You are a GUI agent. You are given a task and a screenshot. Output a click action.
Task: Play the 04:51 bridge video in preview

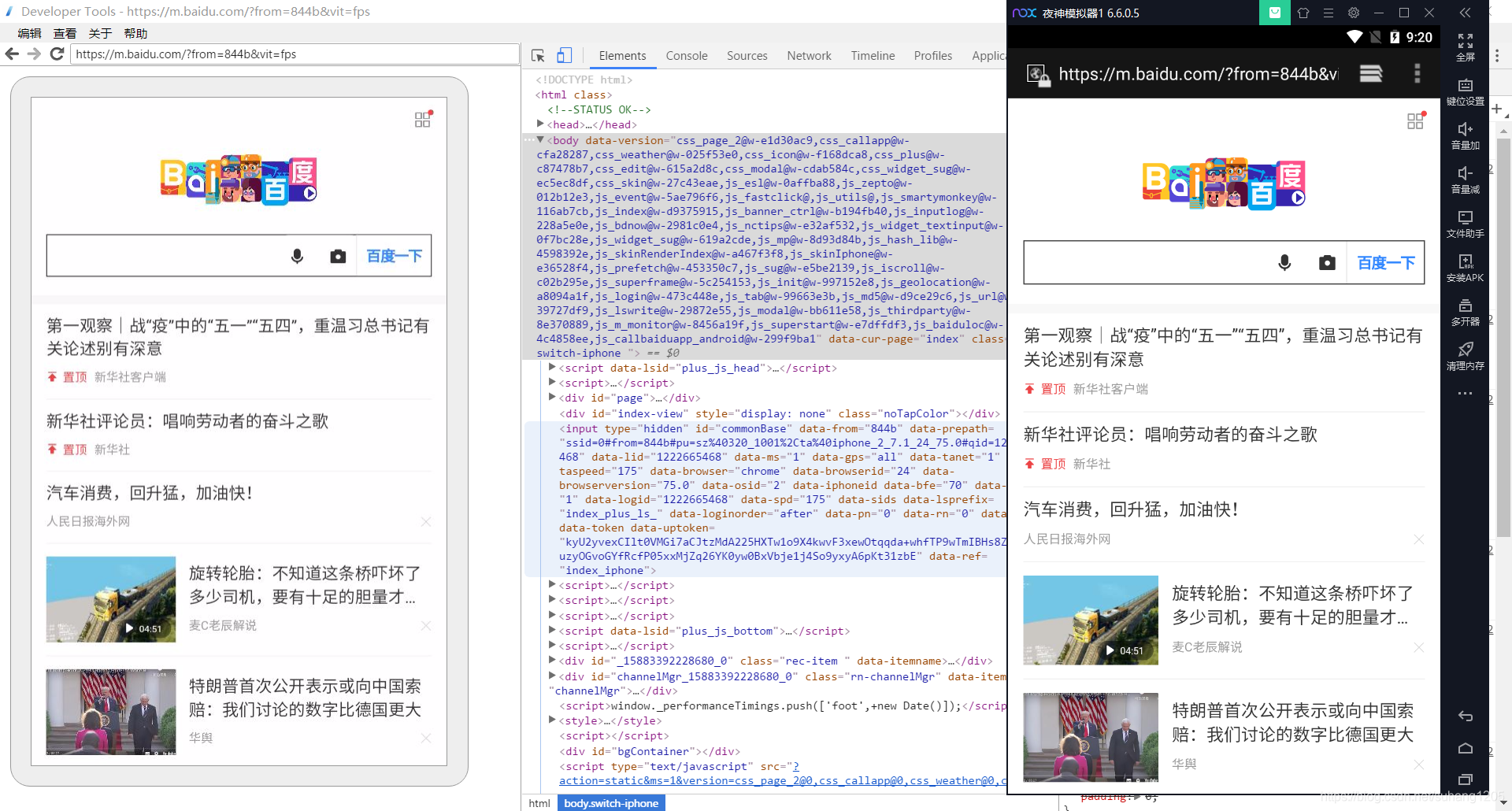tap(111, 599)
